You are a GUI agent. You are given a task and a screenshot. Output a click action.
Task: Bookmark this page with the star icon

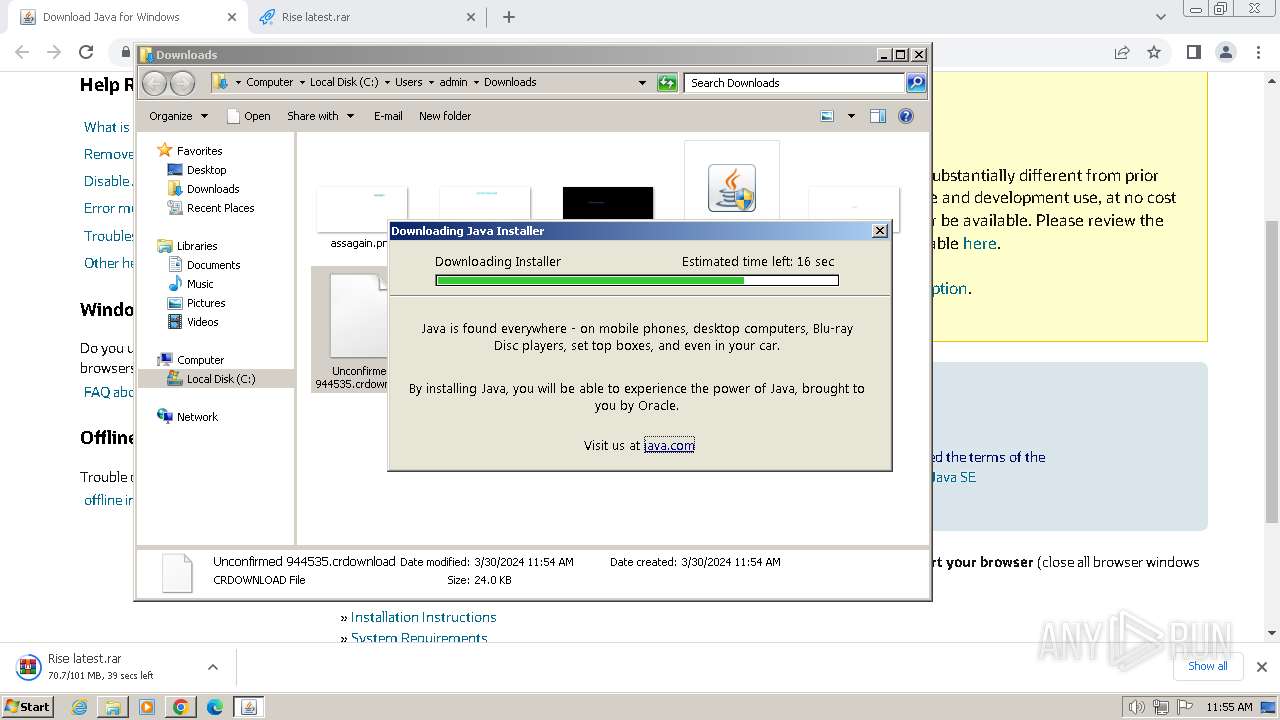click(1154, 52)
